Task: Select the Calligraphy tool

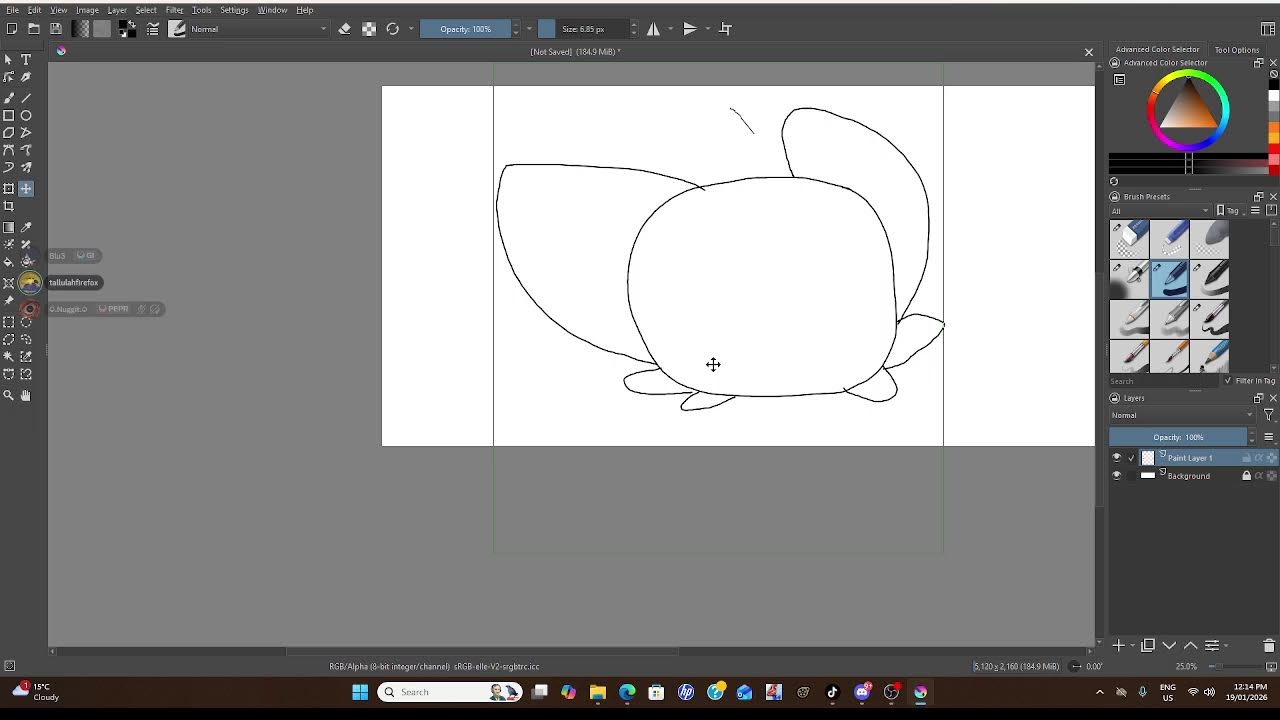Action: pyautogui.click(x=26, y=78)
